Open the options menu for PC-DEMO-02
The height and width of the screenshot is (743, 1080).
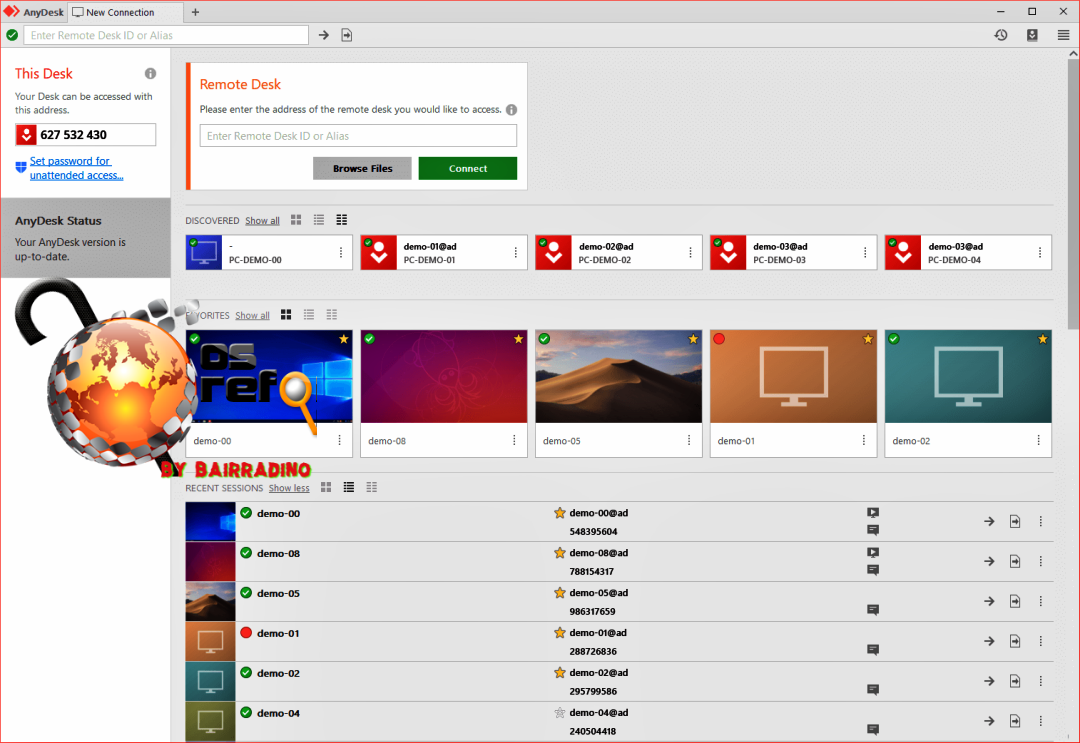click(x=690, y=253)
